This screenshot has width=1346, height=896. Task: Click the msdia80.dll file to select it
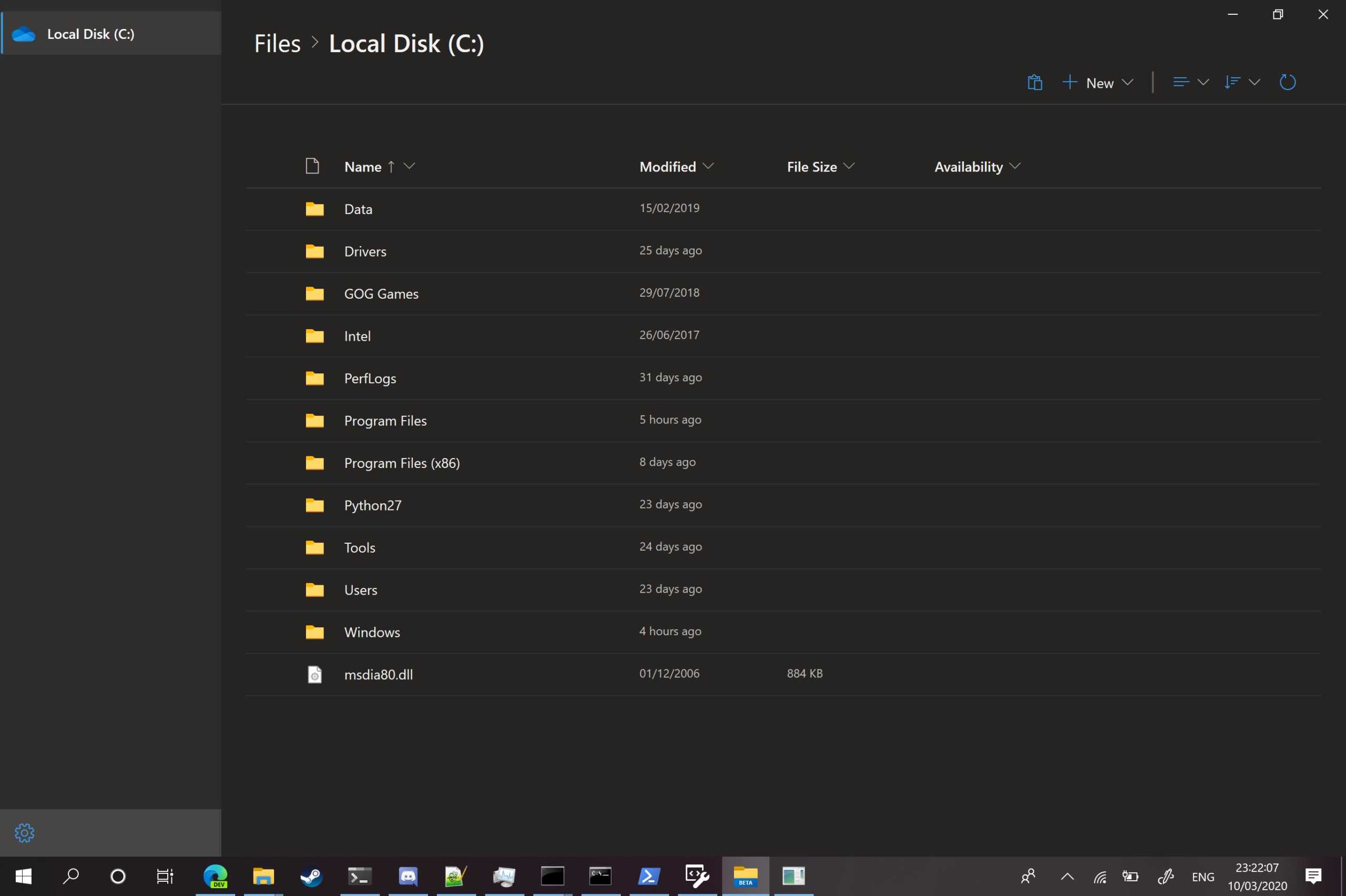[x=378, y=674]
